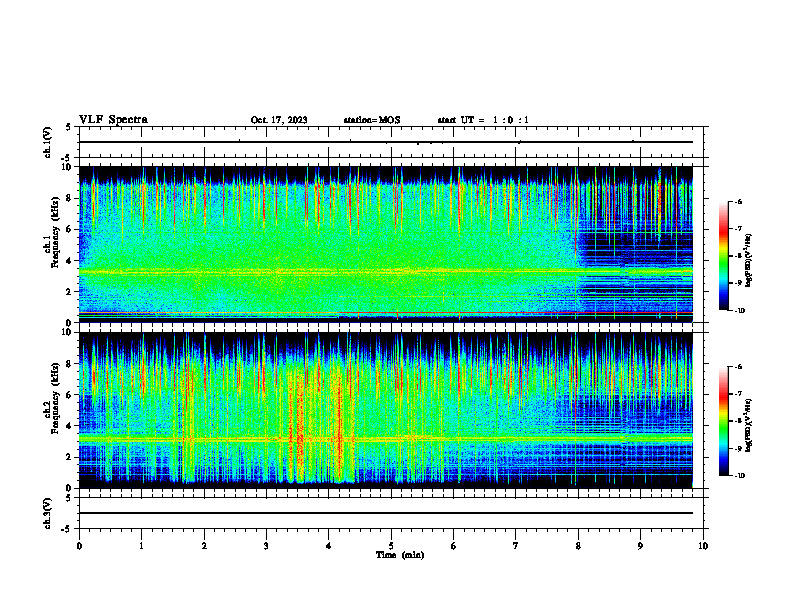Click the "-10" label on ch.1 color scale
The width and height of the screenshot is (792, 612).
tap(739, 310)
